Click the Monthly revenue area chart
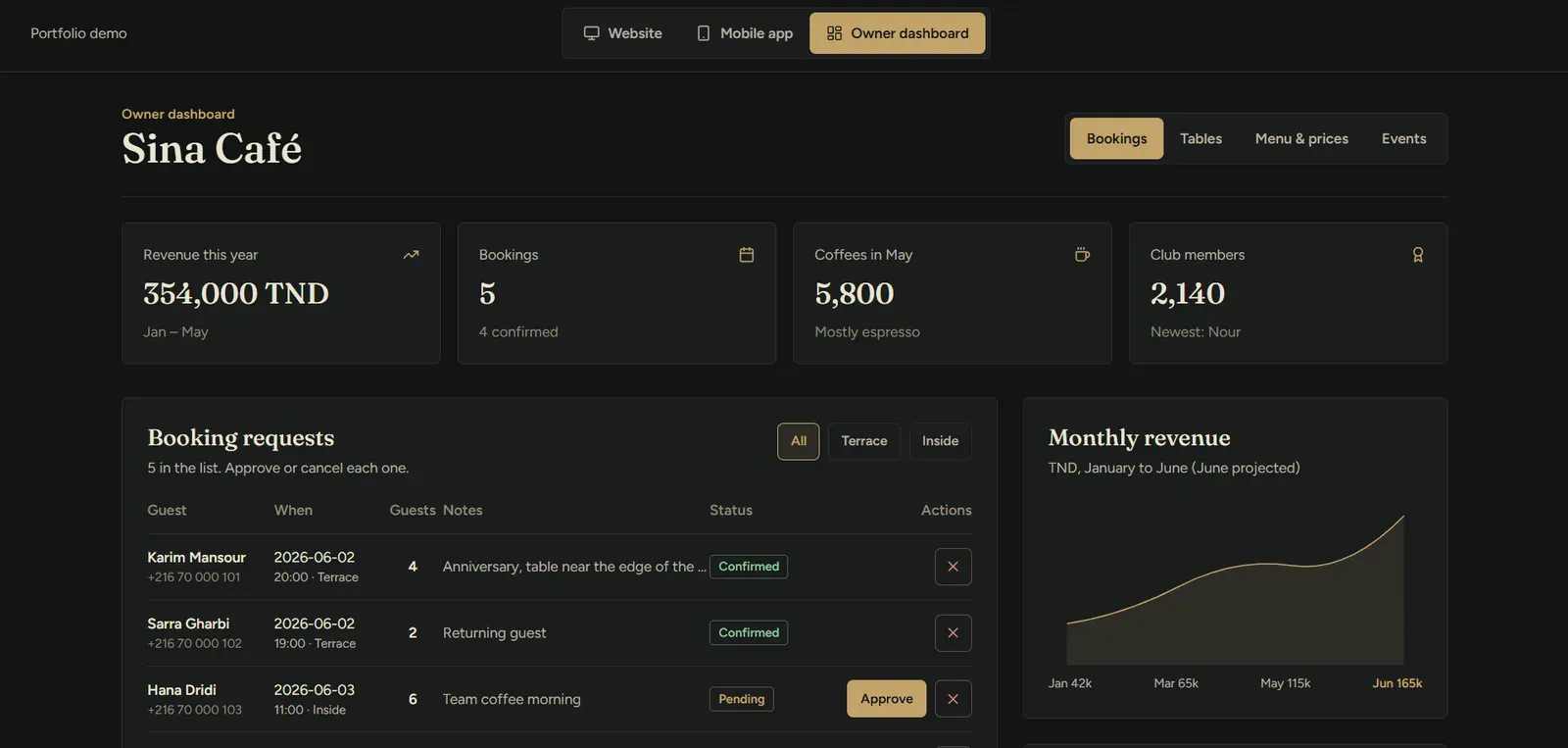The image size is (1568, 748). (x=1235, y=589)
